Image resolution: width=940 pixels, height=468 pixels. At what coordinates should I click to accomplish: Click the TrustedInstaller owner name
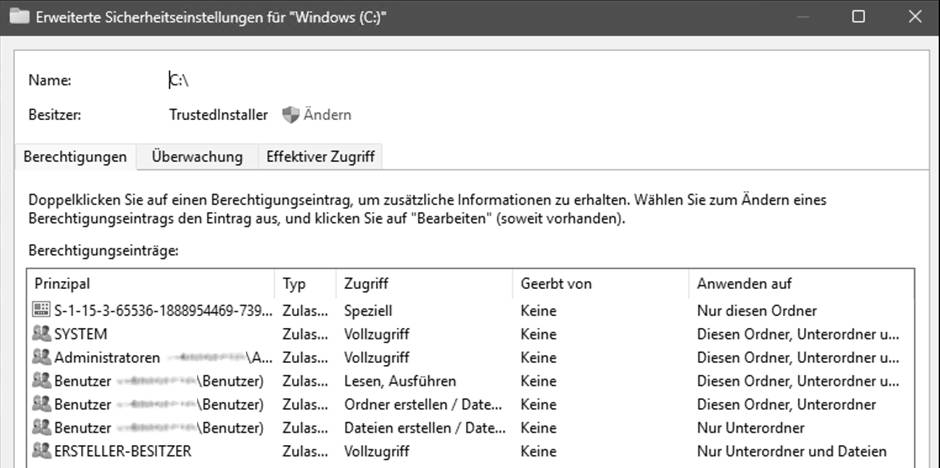tap(218, 115)
